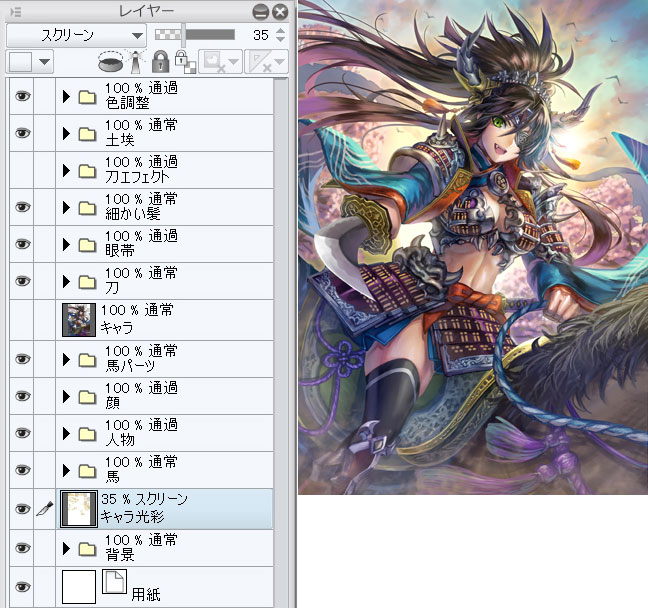Expand the 細かい髪 folder triangle

[66, 207]
